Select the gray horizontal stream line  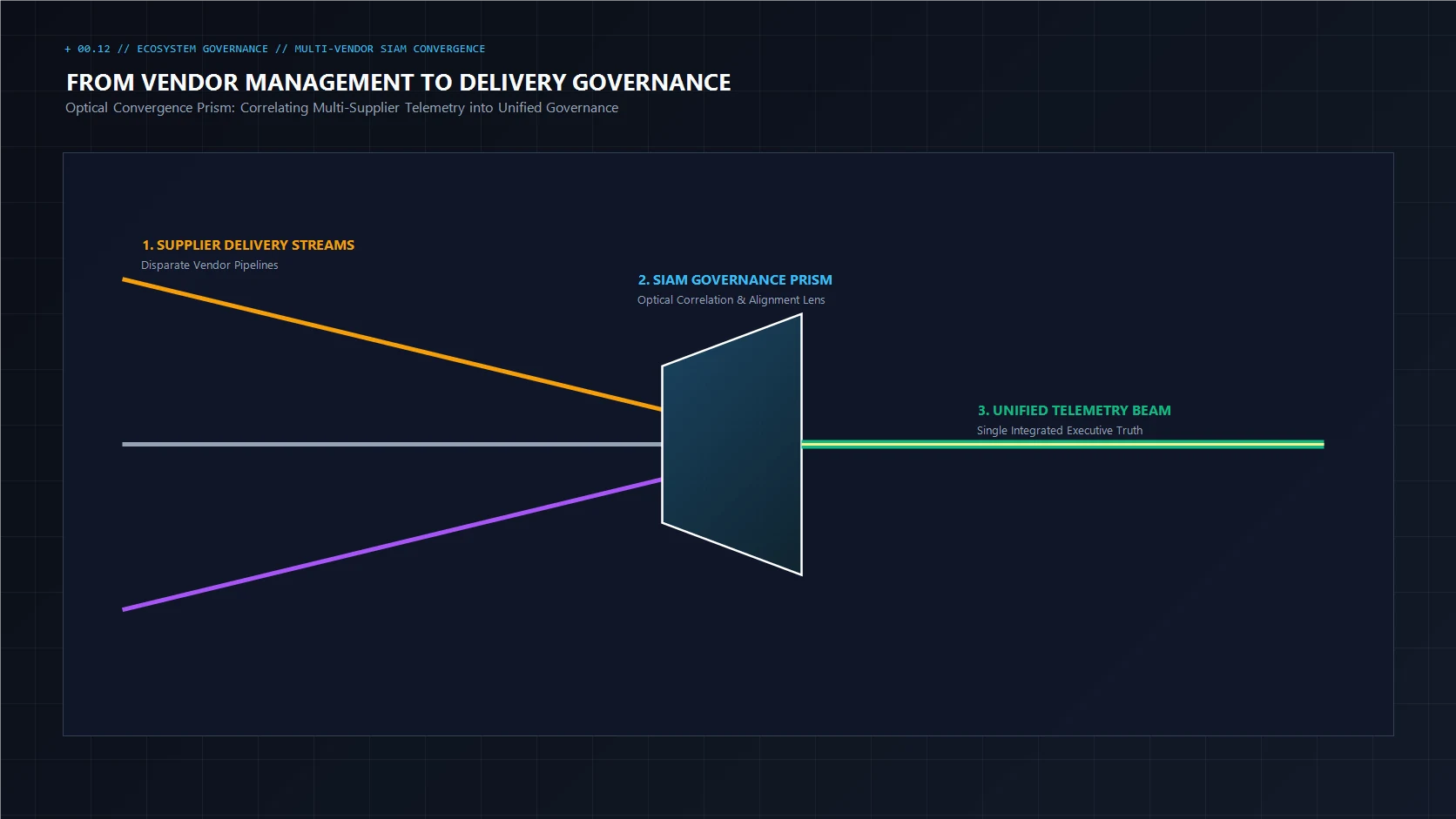(x=392, y=445)
